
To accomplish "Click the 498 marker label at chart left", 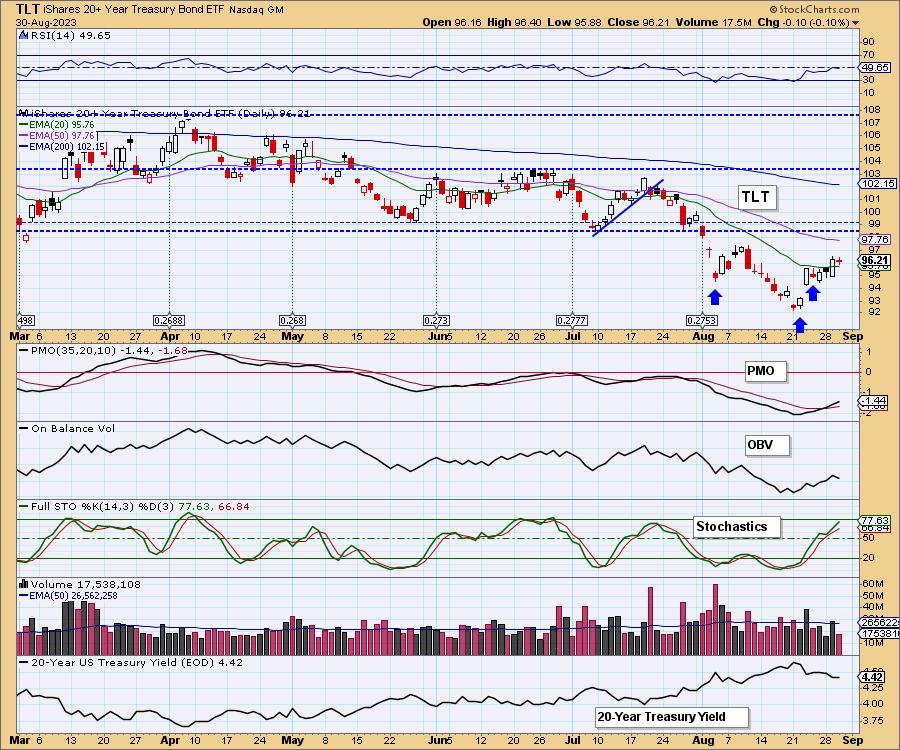I will pos(24,320).
